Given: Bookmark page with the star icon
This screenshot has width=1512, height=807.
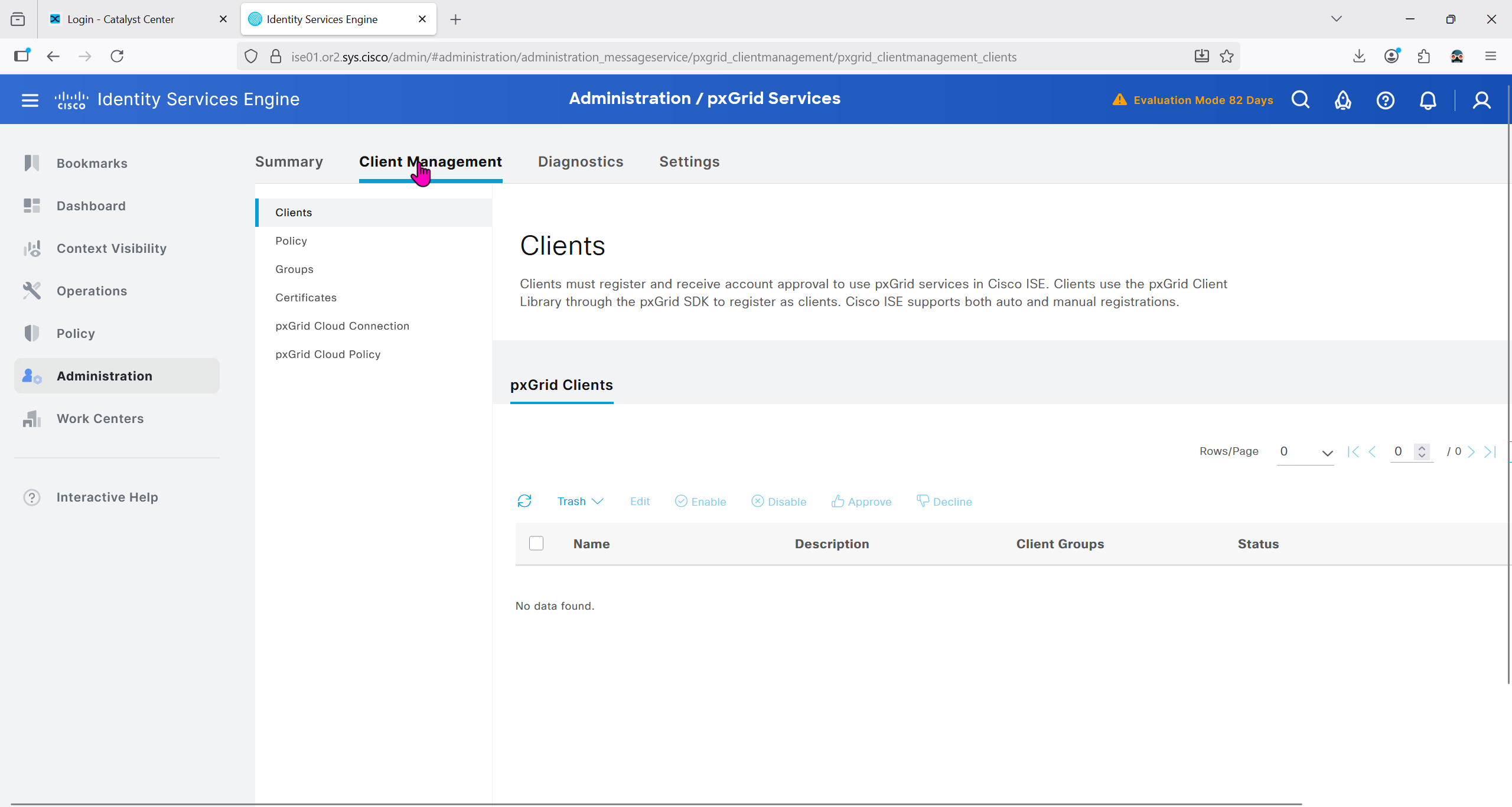Looking at the screenshot, I should [x=1227, y=56].
